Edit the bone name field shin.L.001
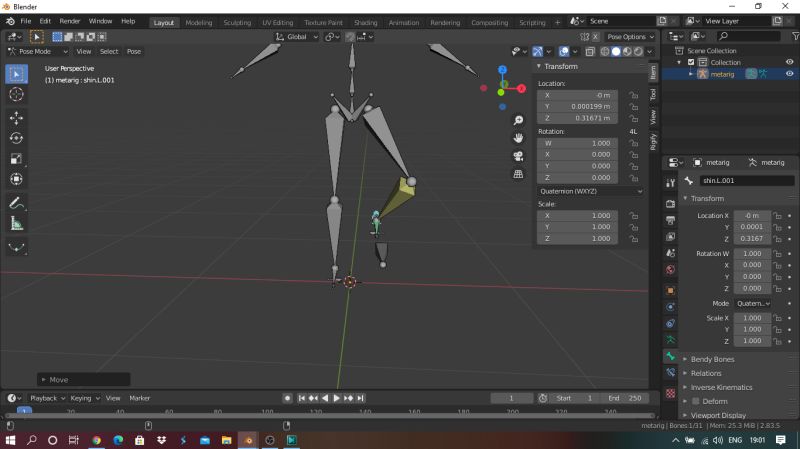800x449 pixels. click(x=746, y=181)
